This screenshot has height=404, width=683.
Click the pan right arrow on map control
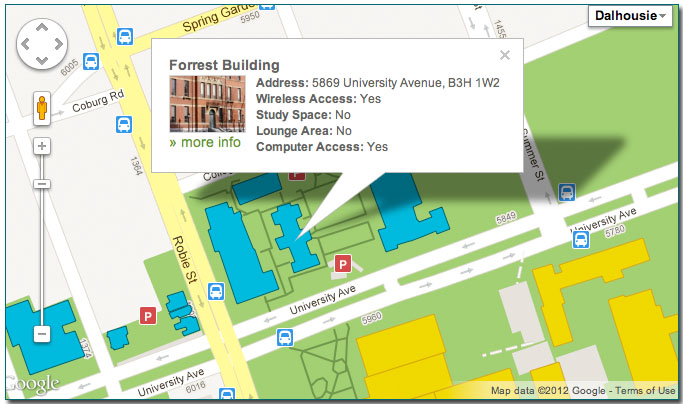pos(59,45)
